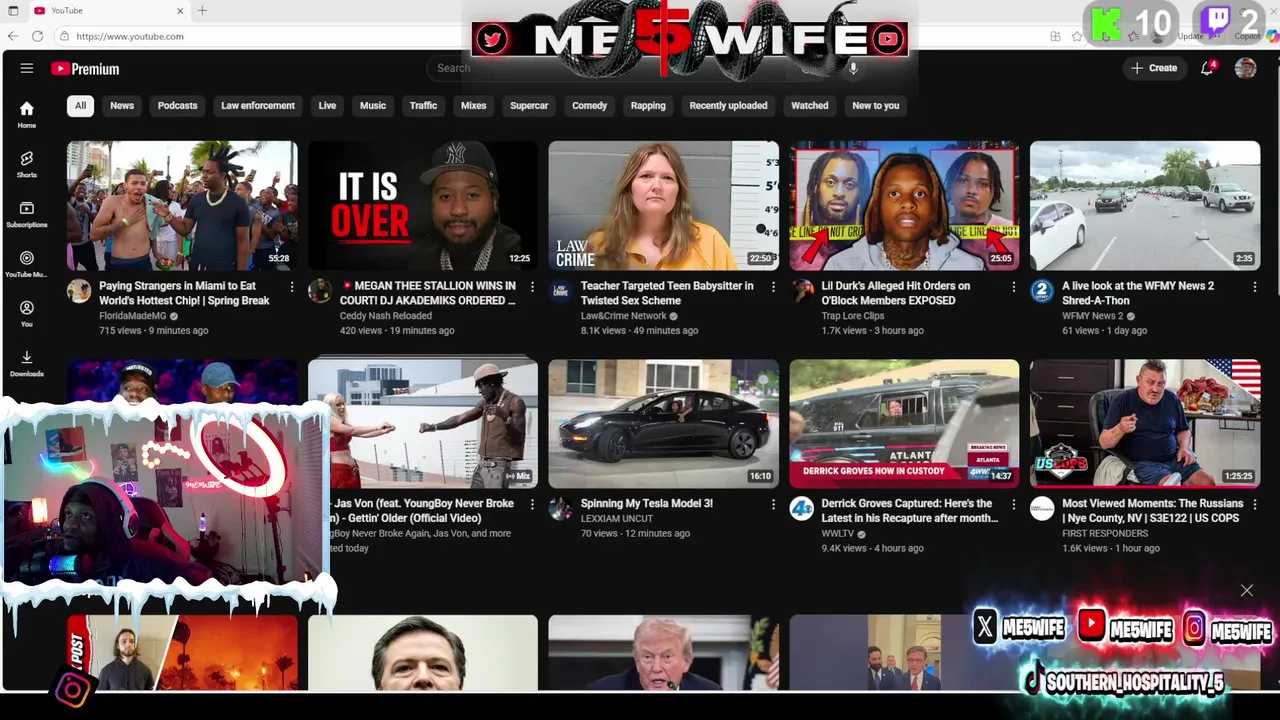Screen dimensions: 1280x720
Task: Select the Music filter chip
Action: tap(373, 105)
